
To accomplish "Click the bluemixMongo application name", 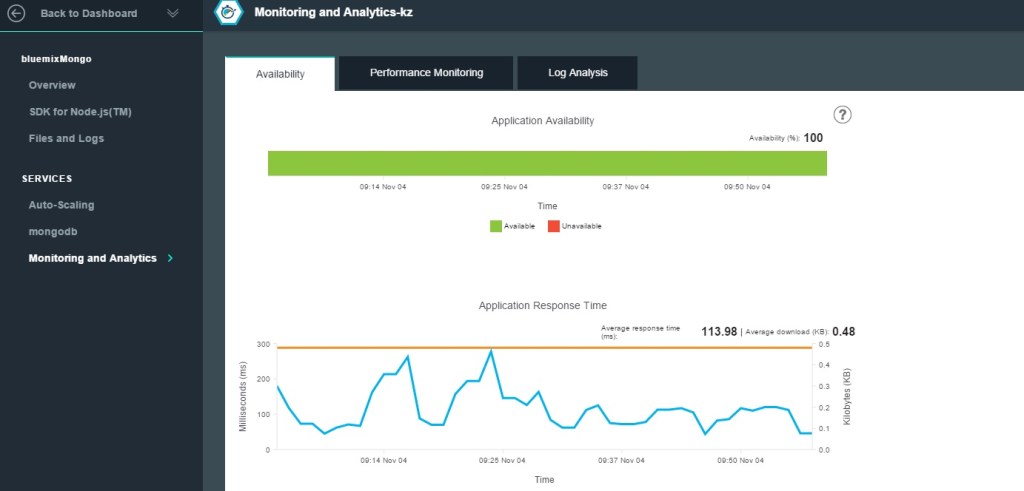I will [x=56, y=59].
